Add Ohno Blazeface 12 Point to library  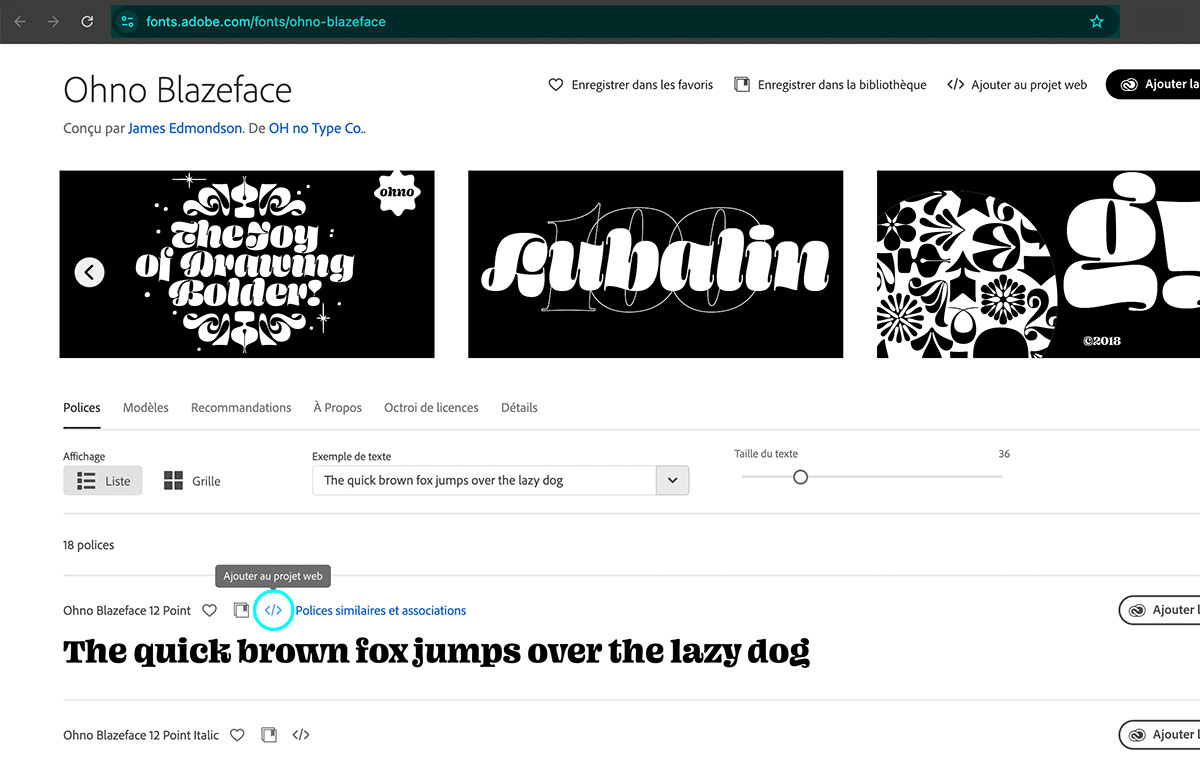pyautogui.click(x=241, y=610)
